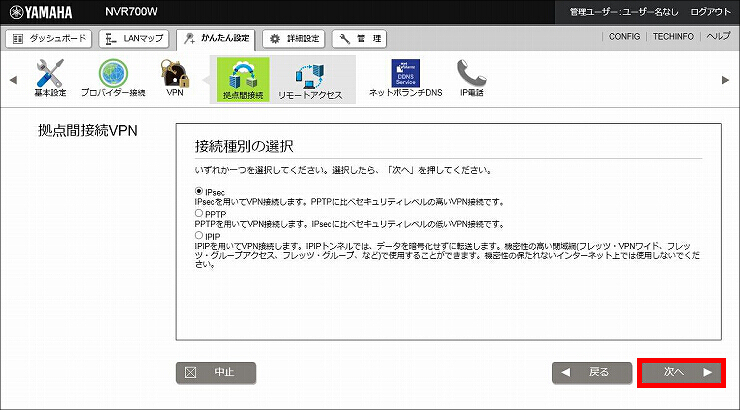Select the 拠点間接続 green icon
The image size is (740, 410).
point(243,79)
